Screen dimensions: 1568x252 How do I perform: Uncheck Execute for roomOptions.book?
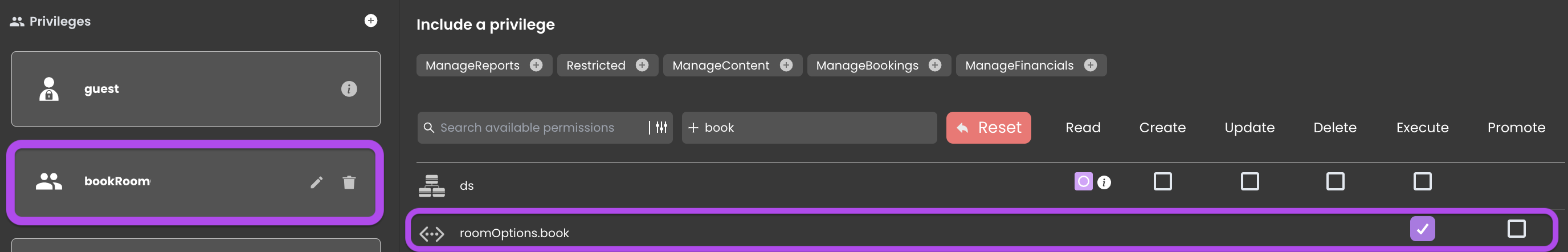point(1423,229)
